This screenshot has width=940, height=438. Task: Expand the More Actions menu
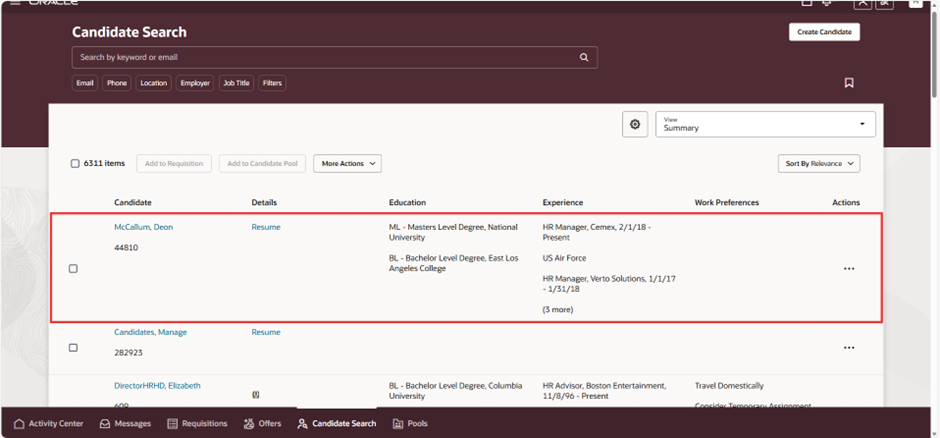[347, 164]
